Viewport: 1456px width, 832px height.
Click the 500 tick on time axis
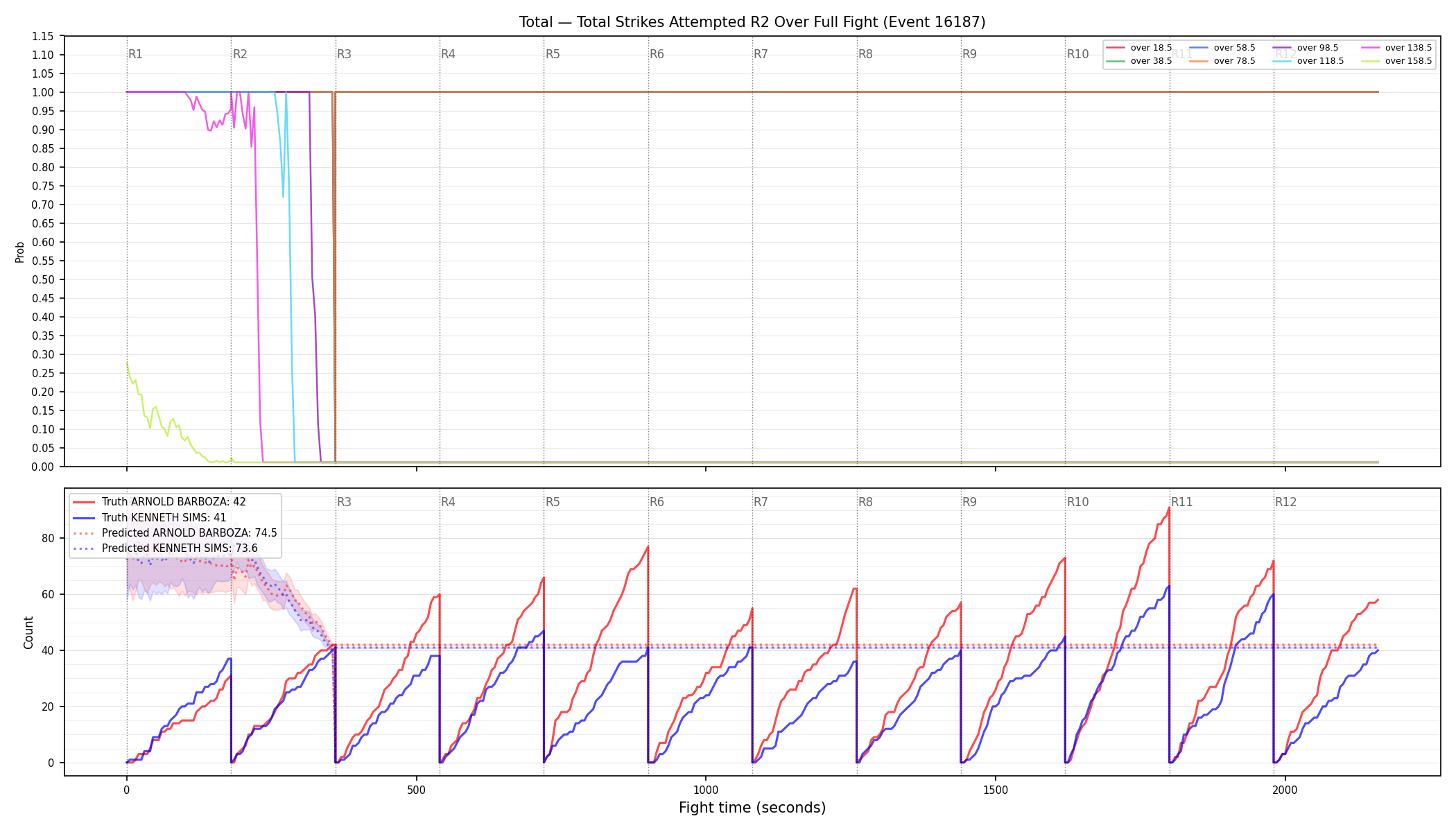coord(416,790)
